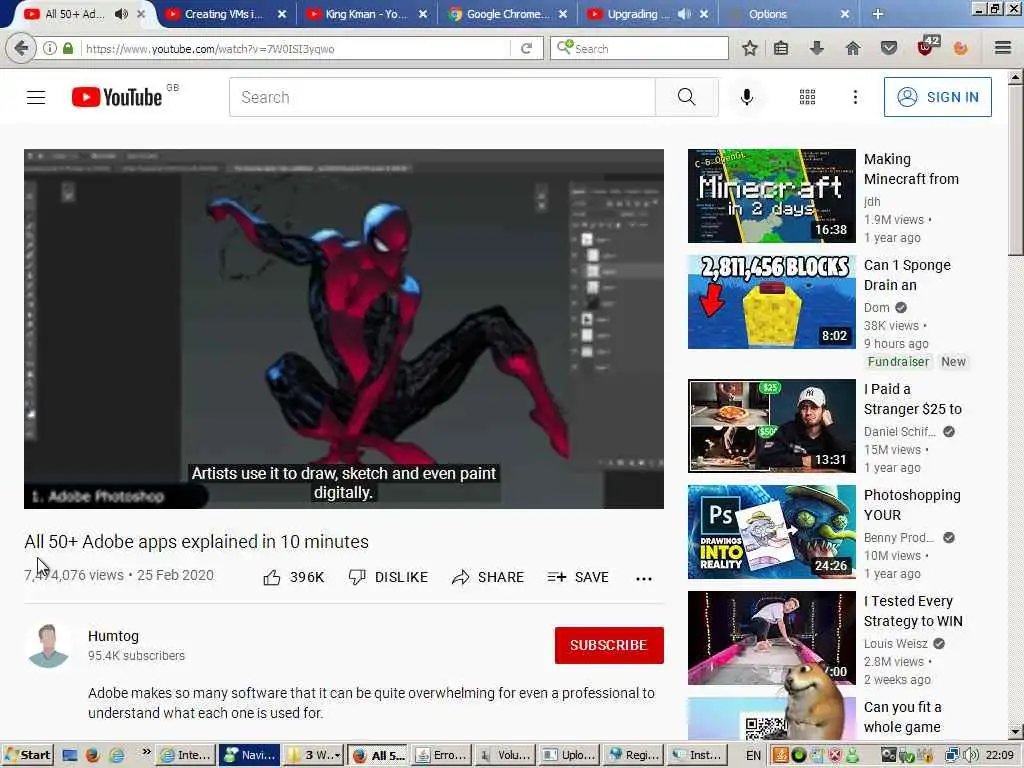This screenshot has width=1024, height=768.
Task: Switch to the Upgrading tab
Action: click(x=639, y=14)
